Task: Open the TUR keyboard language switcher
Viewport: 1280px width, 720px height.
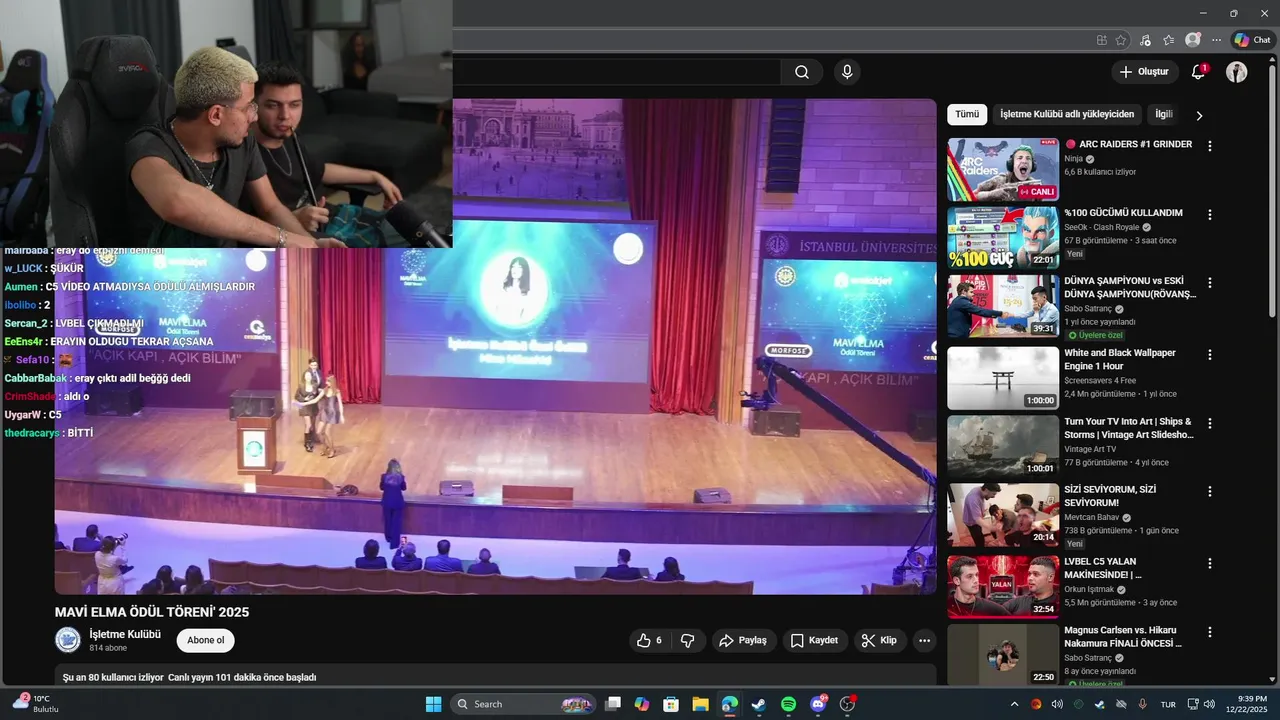Action: [1168, 704]
